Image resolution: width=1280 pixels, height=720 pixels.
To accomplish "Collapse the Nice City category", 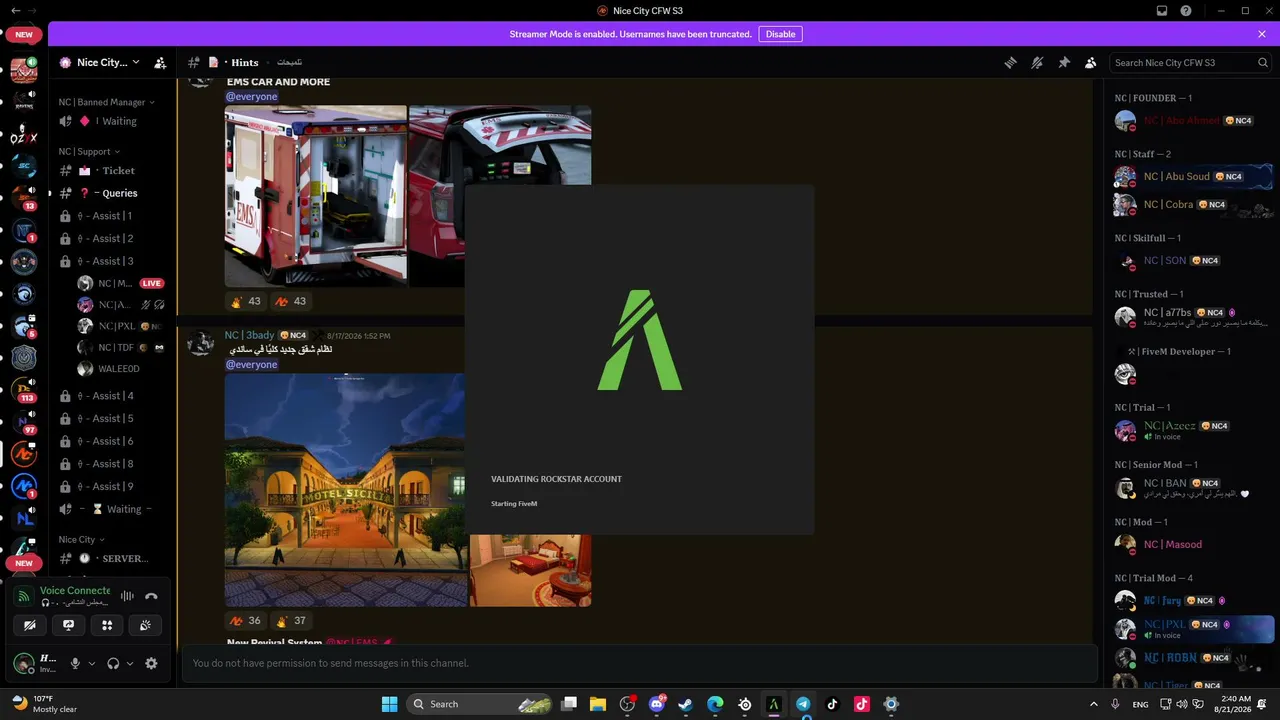I will (82, 540).
